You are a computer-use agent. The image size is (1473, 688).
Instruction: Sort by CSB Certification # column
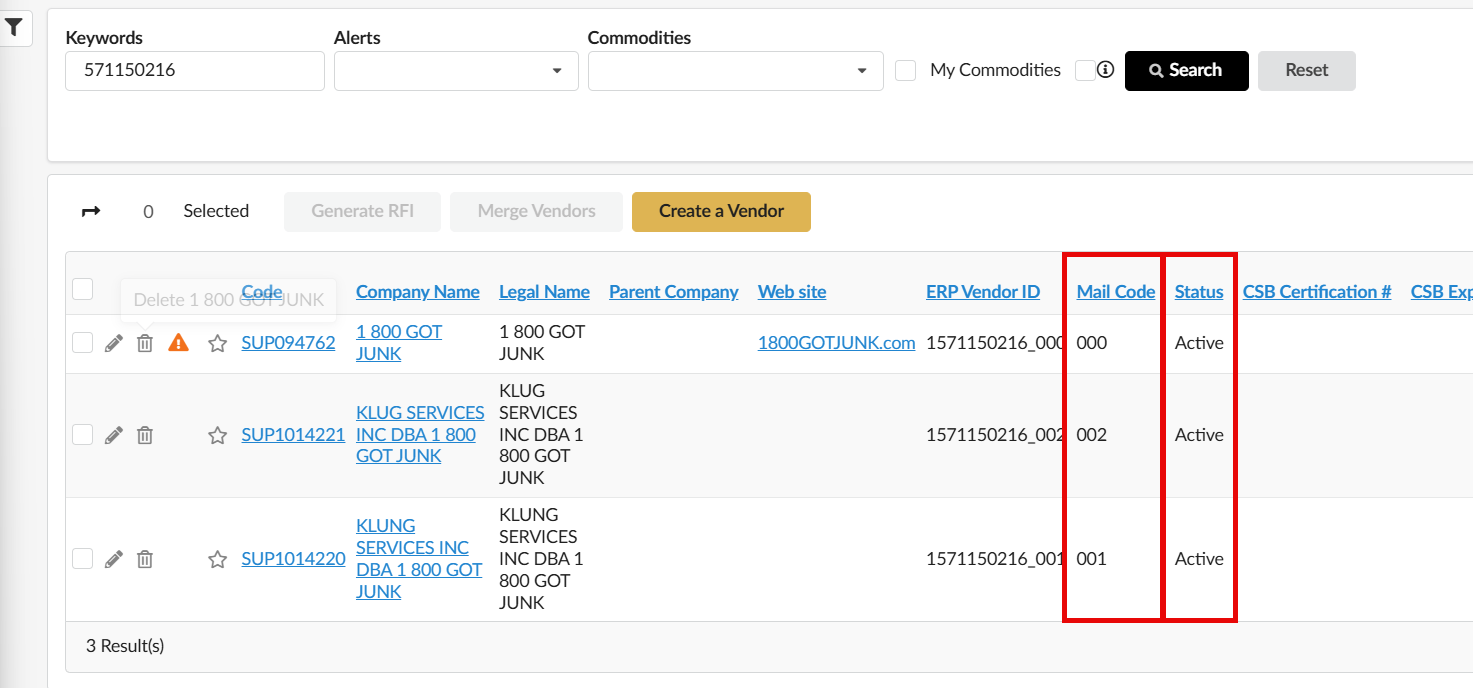1317,292
